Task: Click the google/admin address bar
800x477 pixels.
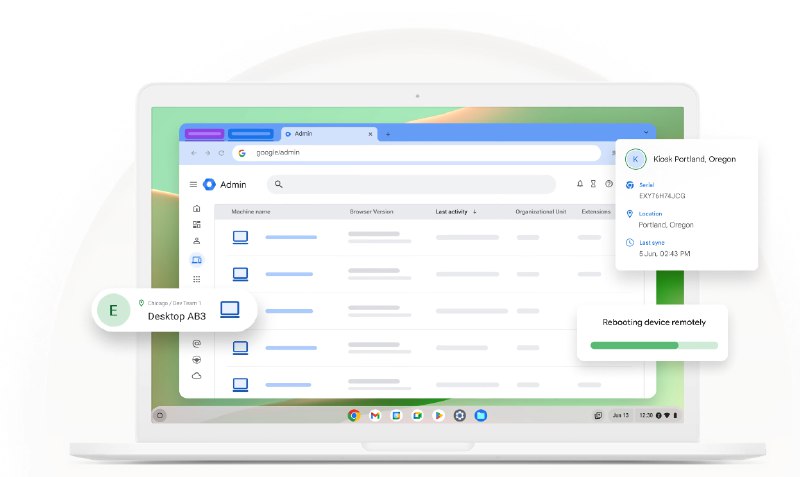Action: pyautogui.click(x=417, y=153)
